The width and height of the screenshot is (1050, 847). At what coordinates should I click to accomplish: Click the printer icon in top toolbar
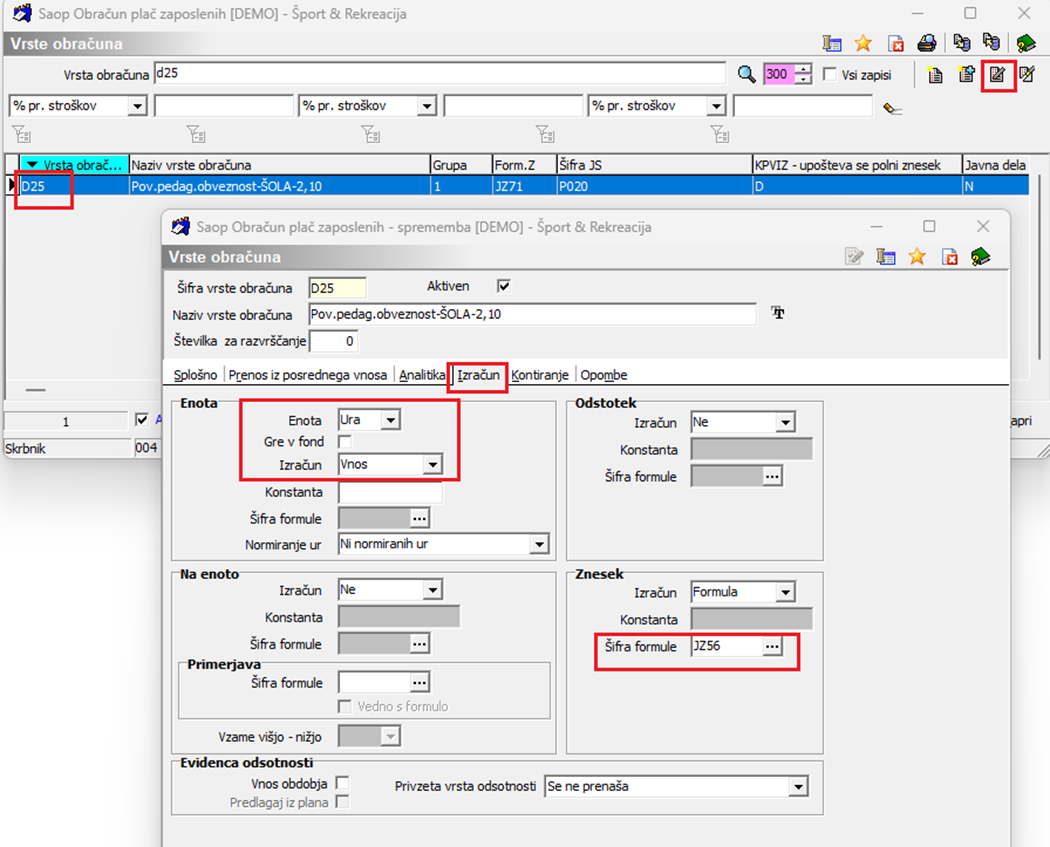pyautogui.click(x=927, y=43)
